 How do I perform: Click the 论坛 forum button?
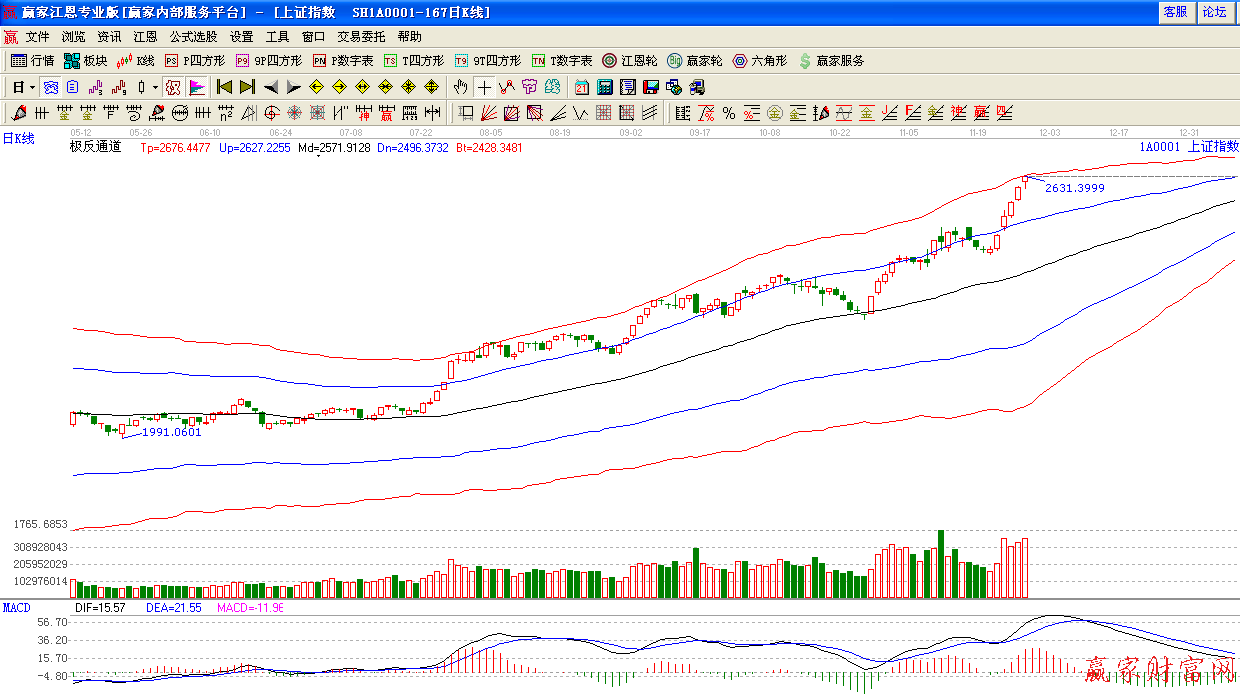[1214, 12]
